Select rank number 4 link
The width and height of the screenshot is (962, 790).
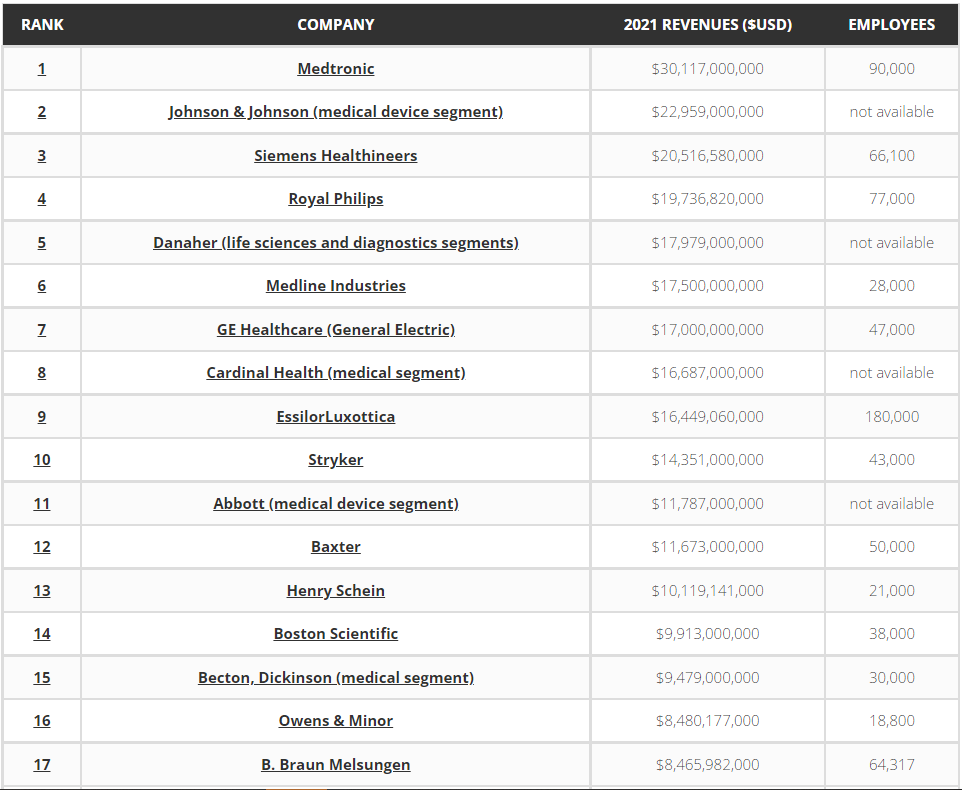[42, 199]
